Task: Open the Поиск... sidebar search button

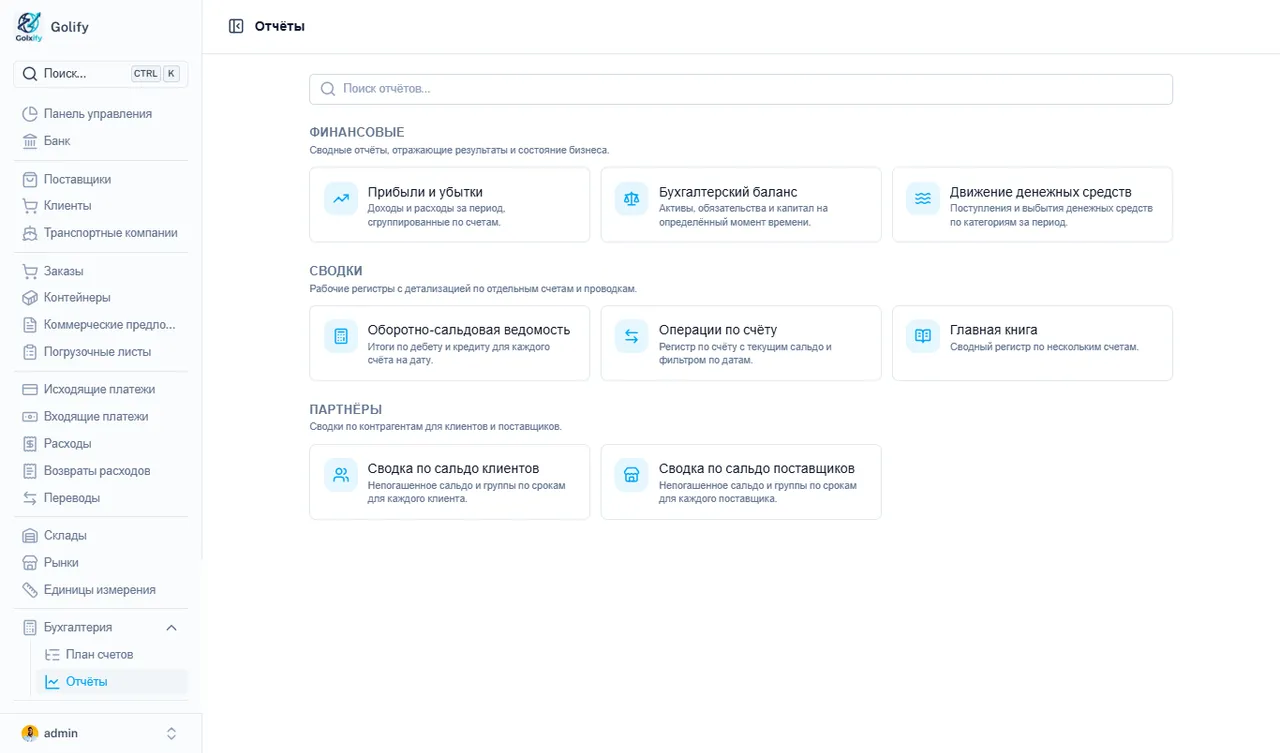Action: 100,73
